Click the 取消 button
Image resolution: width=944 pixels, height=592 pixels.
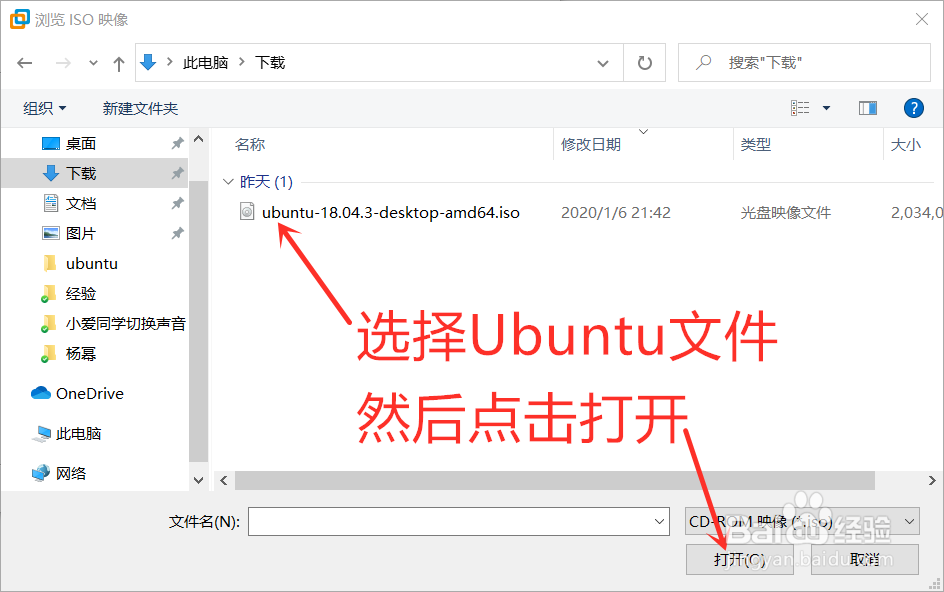(x=865, y=559)
